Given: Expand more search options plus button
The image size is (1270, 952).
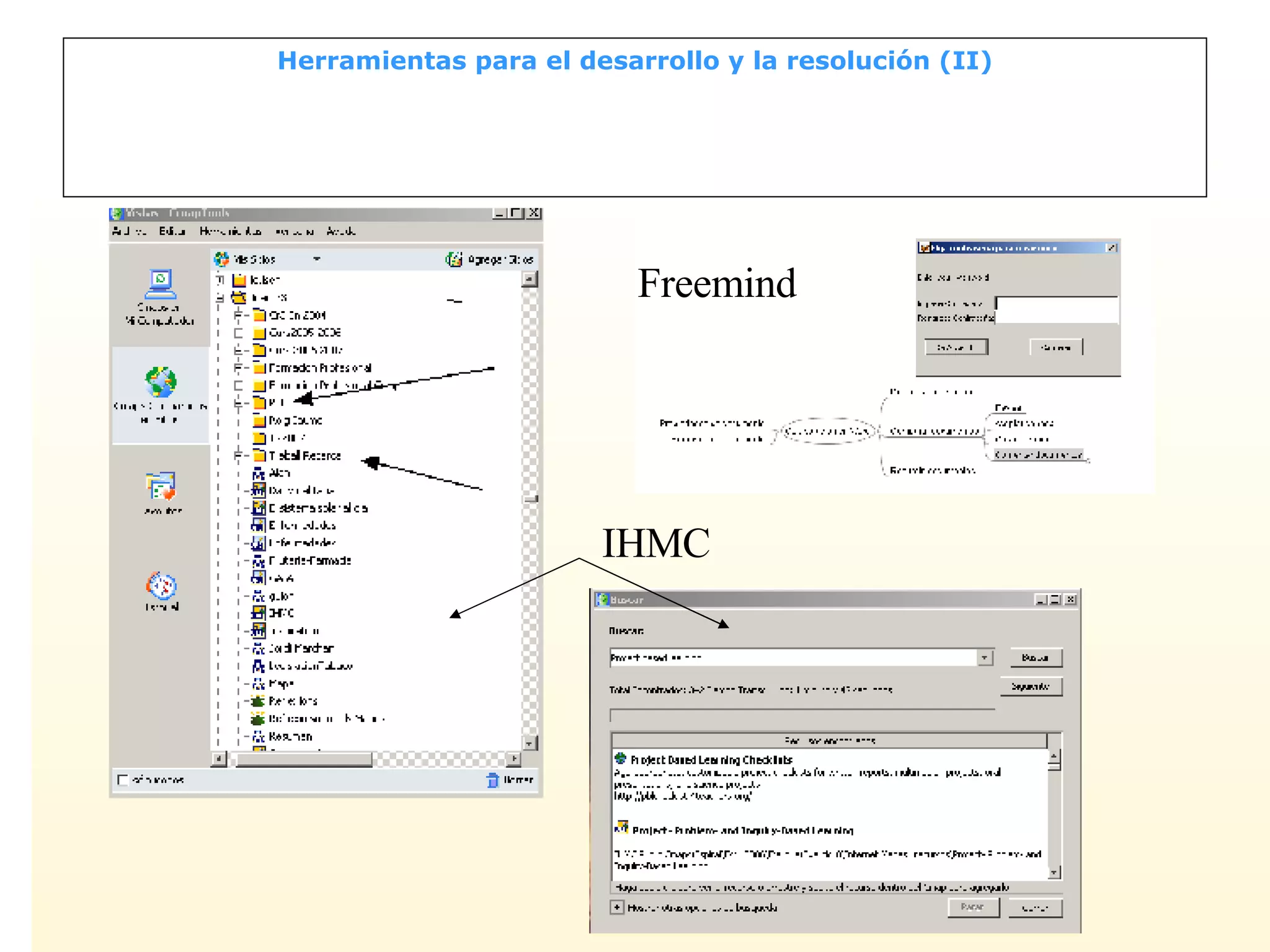Looking at the screenshot, I should coord(616,907).
